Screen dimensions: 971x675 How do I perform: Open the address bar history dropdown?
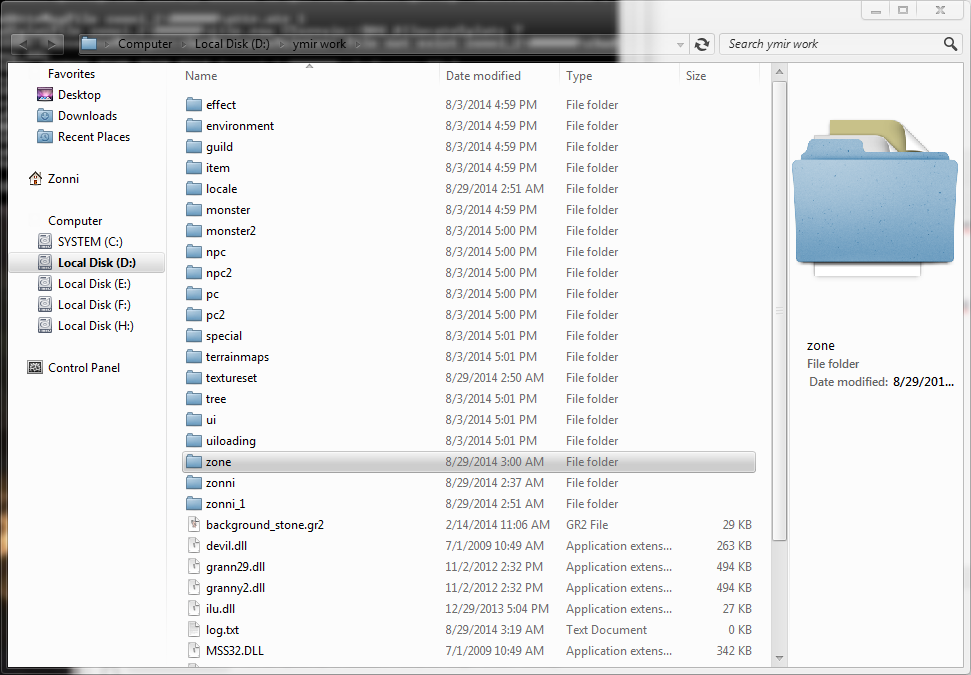point(680,45)
